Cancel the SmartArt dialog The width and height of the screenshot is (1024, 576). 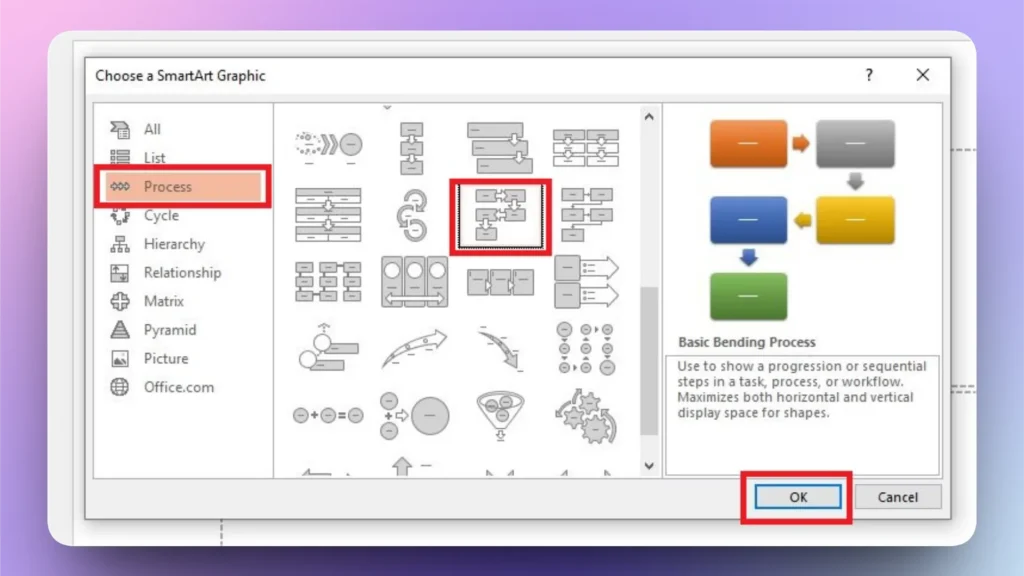897,496
